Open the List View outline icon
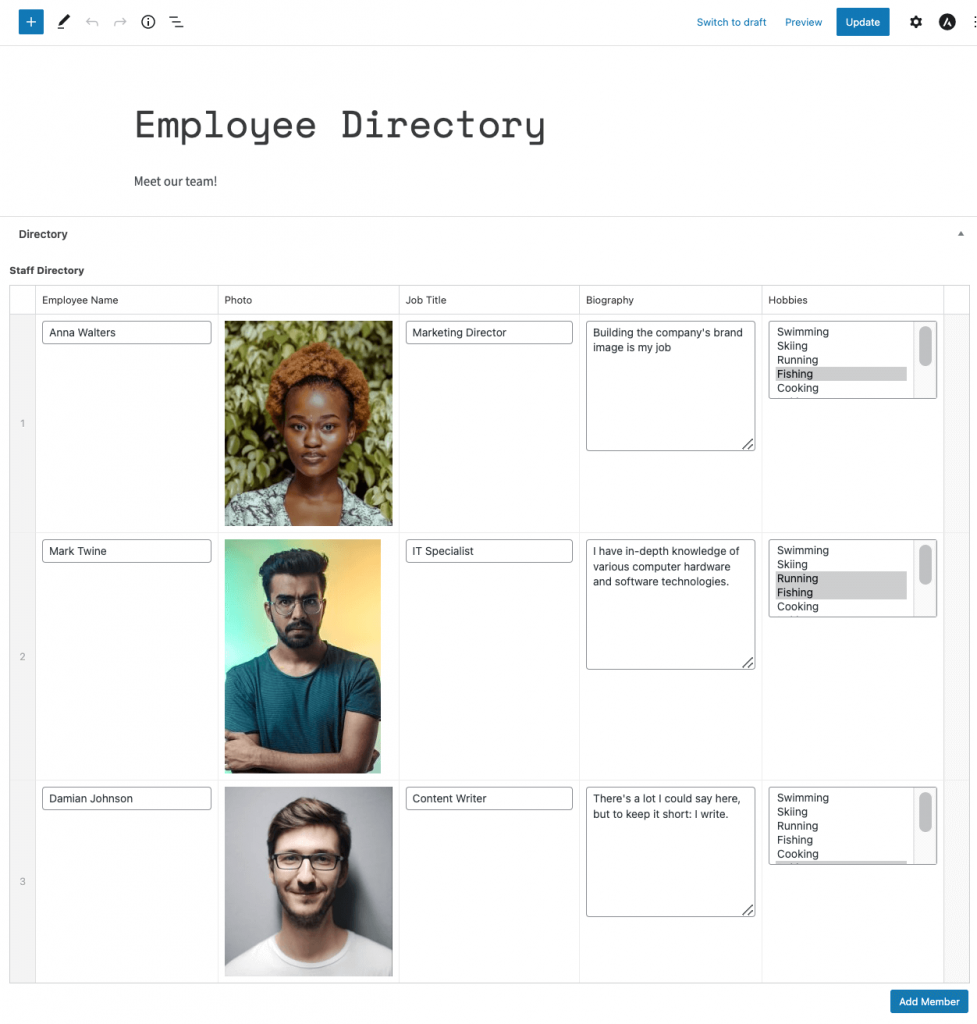The width and height of the screenshot is (977, 1024). pos(176,22)
